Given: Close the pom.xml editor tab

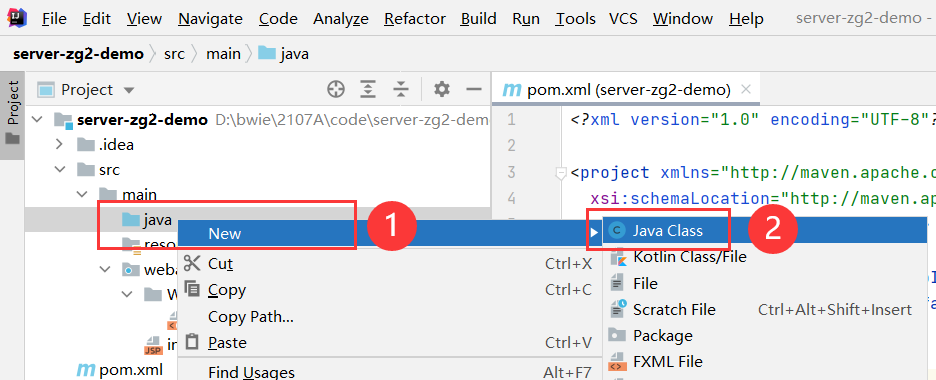Looking at the screenshot, I should [x=746, y=90].
